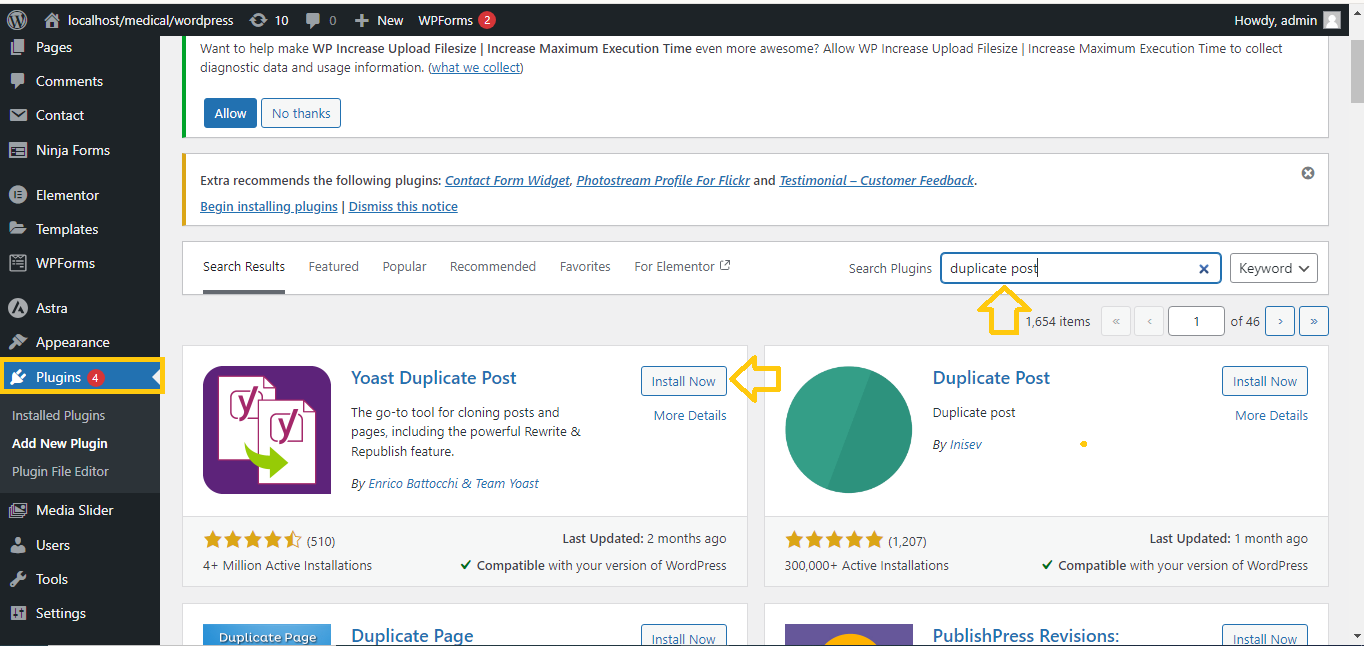Clear the plugin search field
This screenshot has width=1364, height=646.
[x=1204, y=269]
